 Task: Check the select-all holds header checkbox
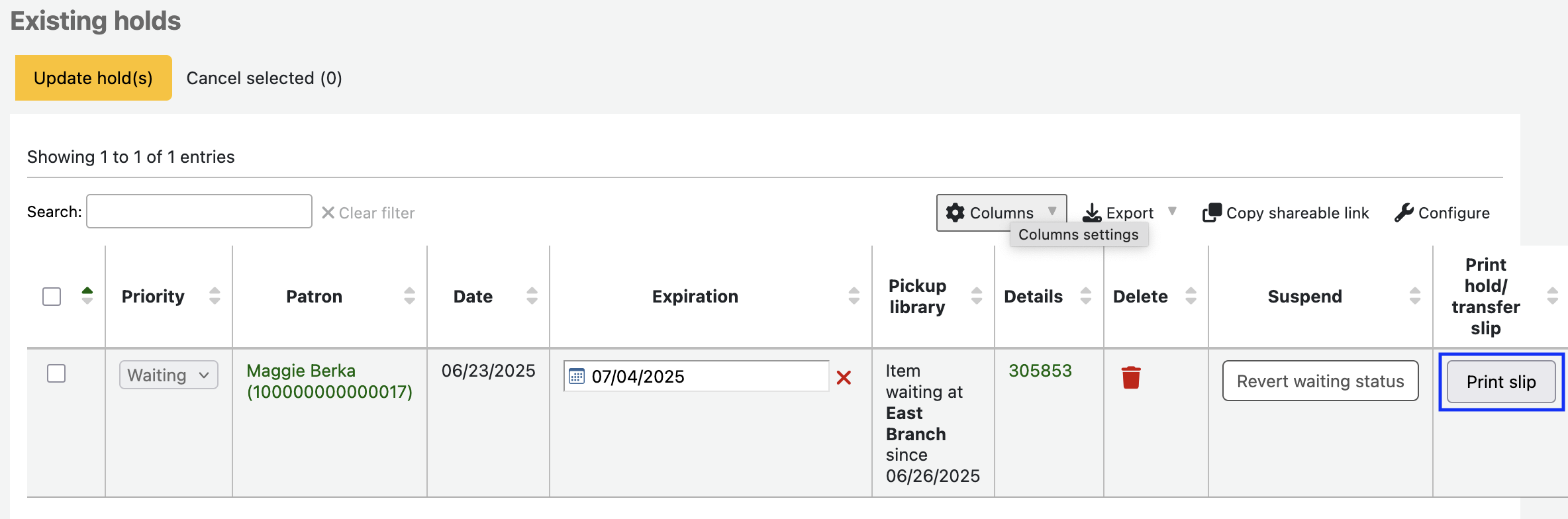pyautogui.click(x=52, y=296)
